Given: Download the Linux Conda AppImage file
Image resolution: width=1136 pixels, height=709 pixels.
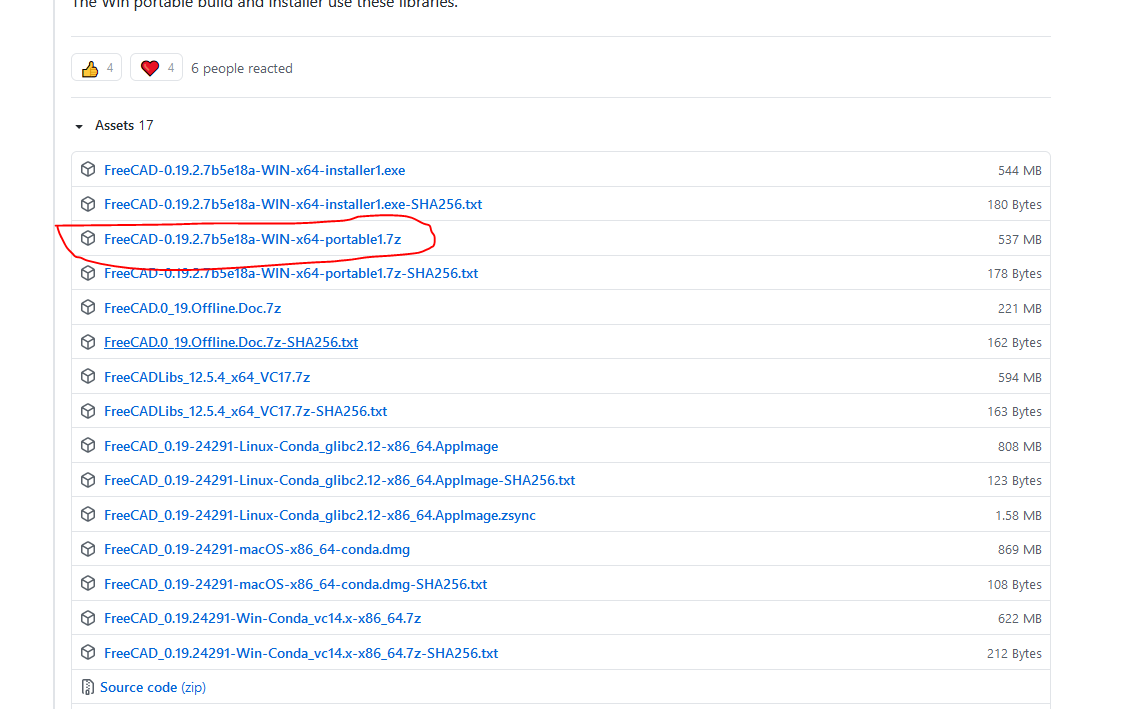Looking at the screenshot, I should [301, 446].
